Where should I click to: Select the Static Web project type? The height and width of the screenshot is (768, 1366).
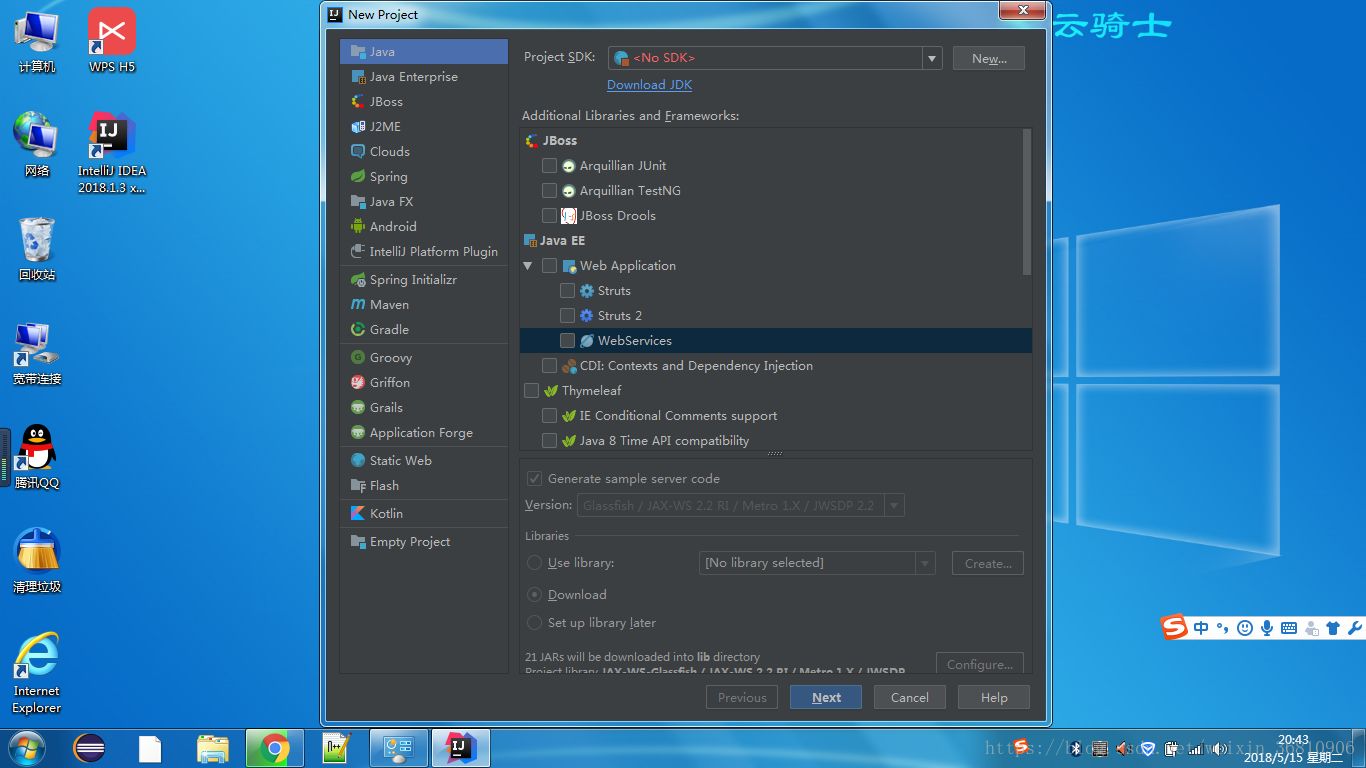(x=424, y=461)
